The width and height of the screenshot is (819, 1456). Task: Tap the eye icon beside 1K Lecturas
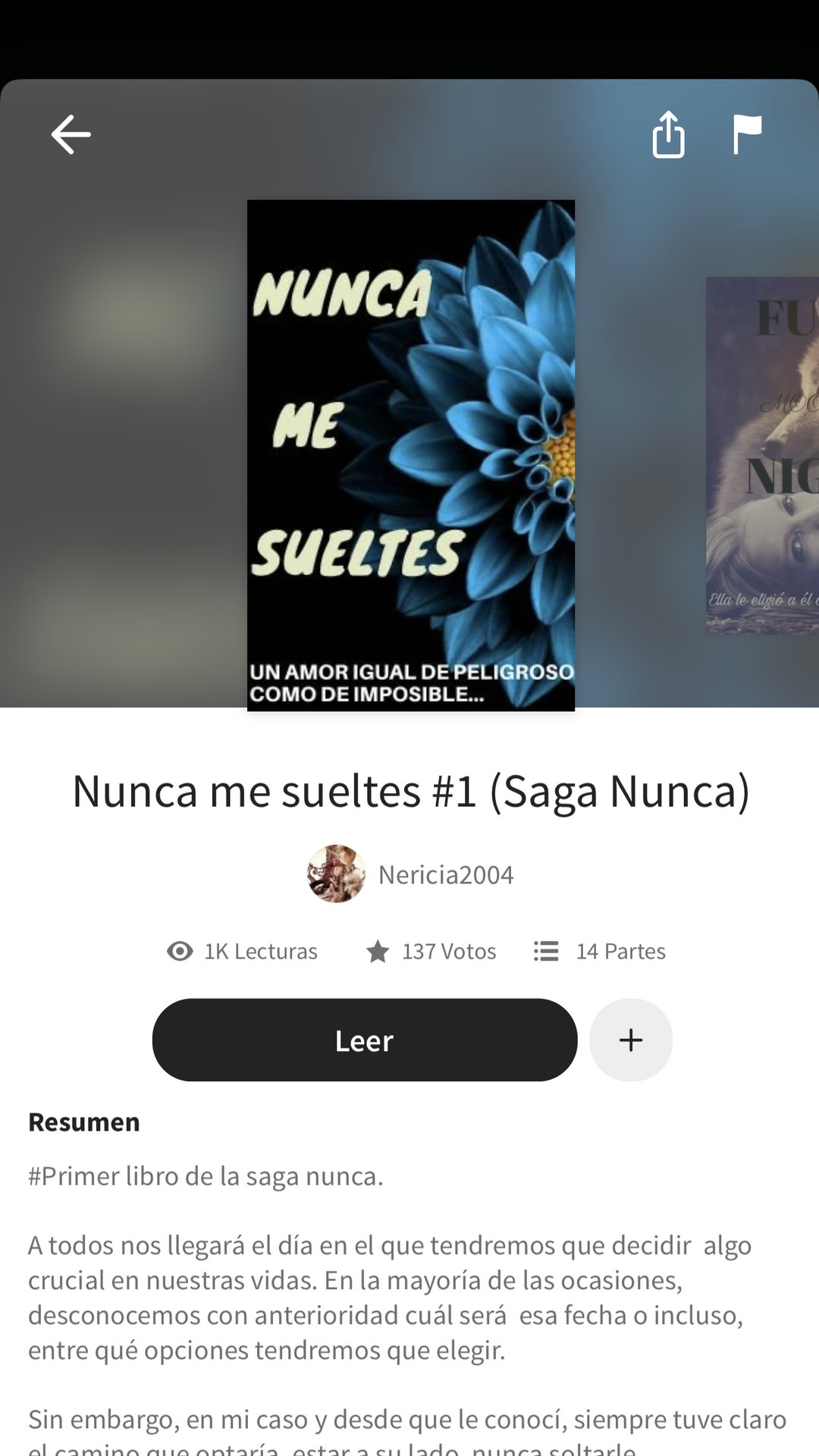tap(180, 951)
